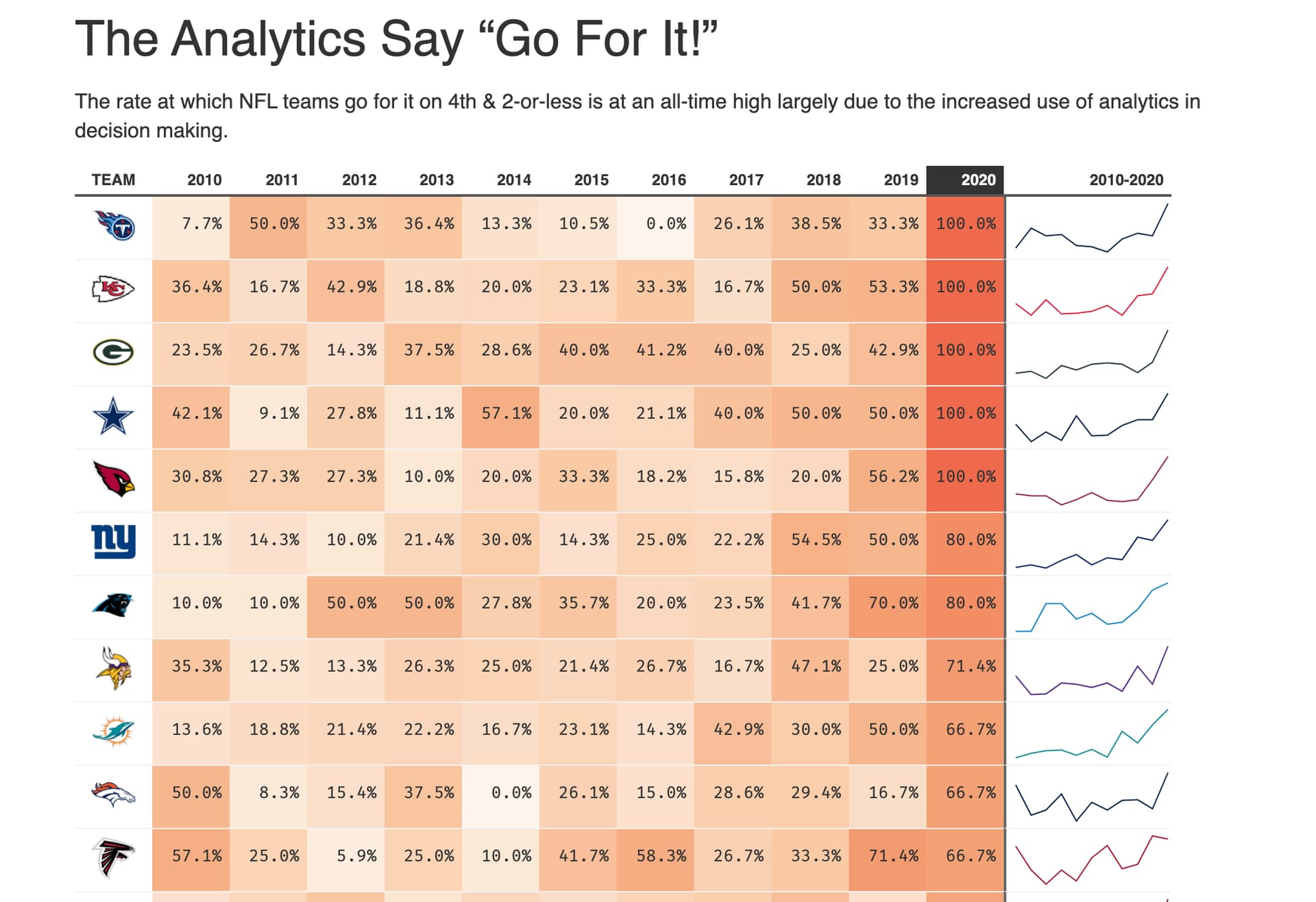Click the Cowboys 2014 cell showing 57.1%
1316x902 pixels.
point(506,414)
